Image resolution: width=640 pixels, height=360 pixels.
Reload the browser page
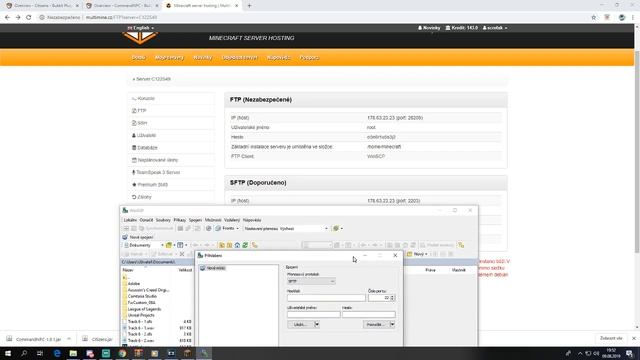[29, 18]
